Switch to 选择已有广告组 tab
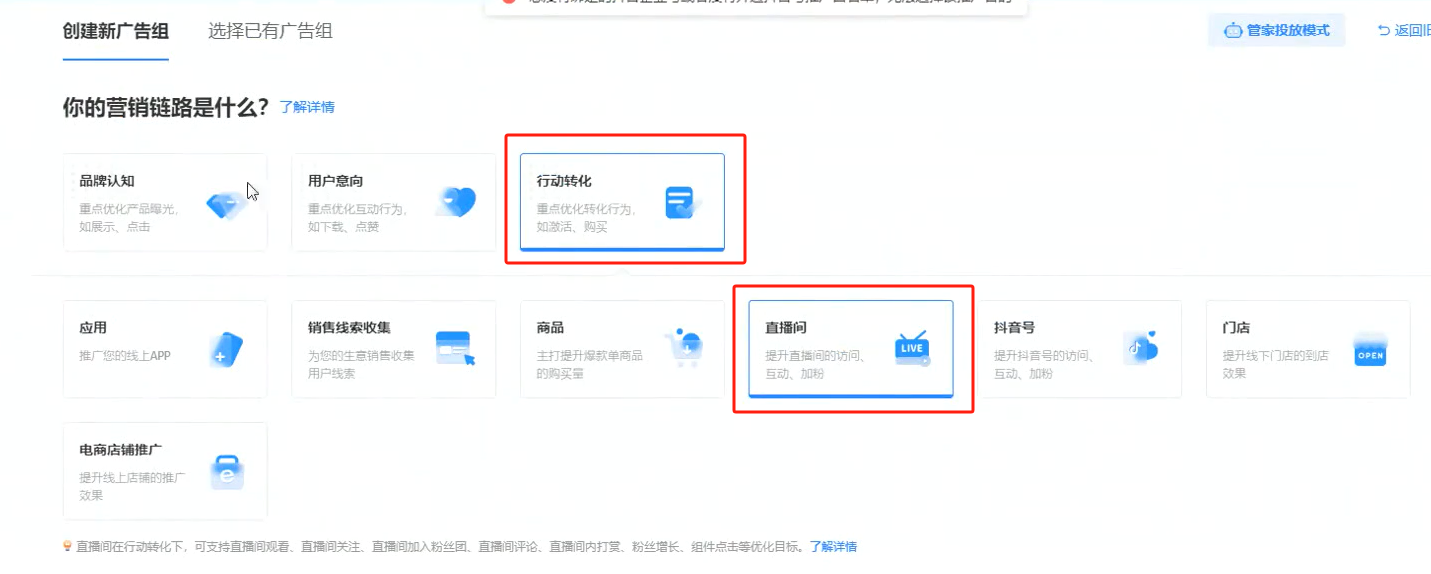Screen dimensions: 1431x574 270,31
